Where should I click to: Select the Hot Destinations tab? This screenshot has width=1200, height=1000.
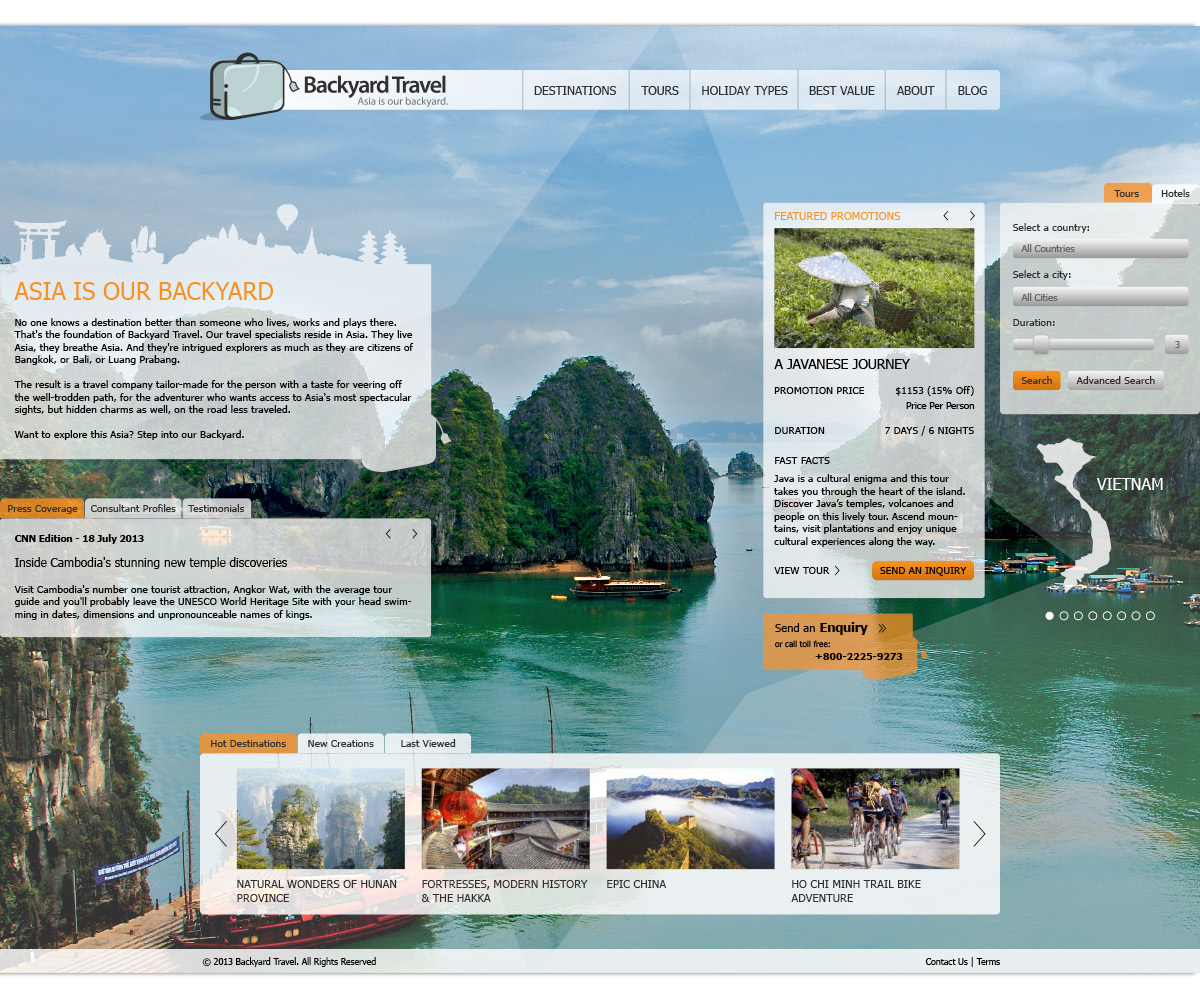click(x=248, y=743)
